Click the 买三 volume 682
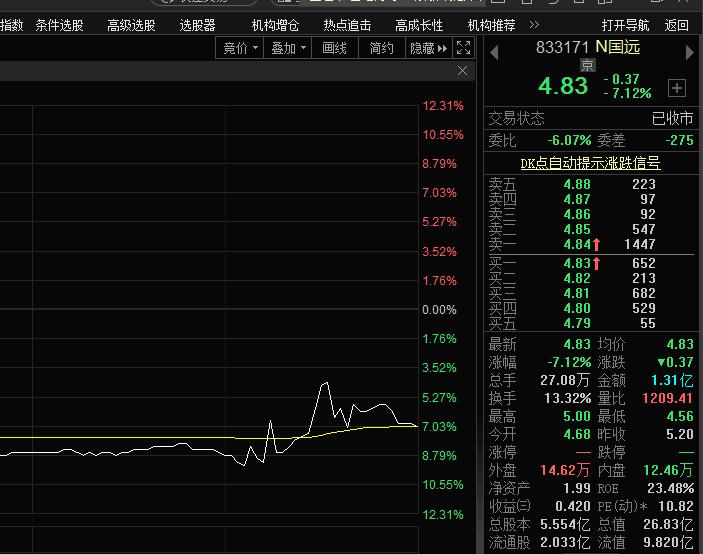Screen dimensions: 703x554 coord(644,293)
